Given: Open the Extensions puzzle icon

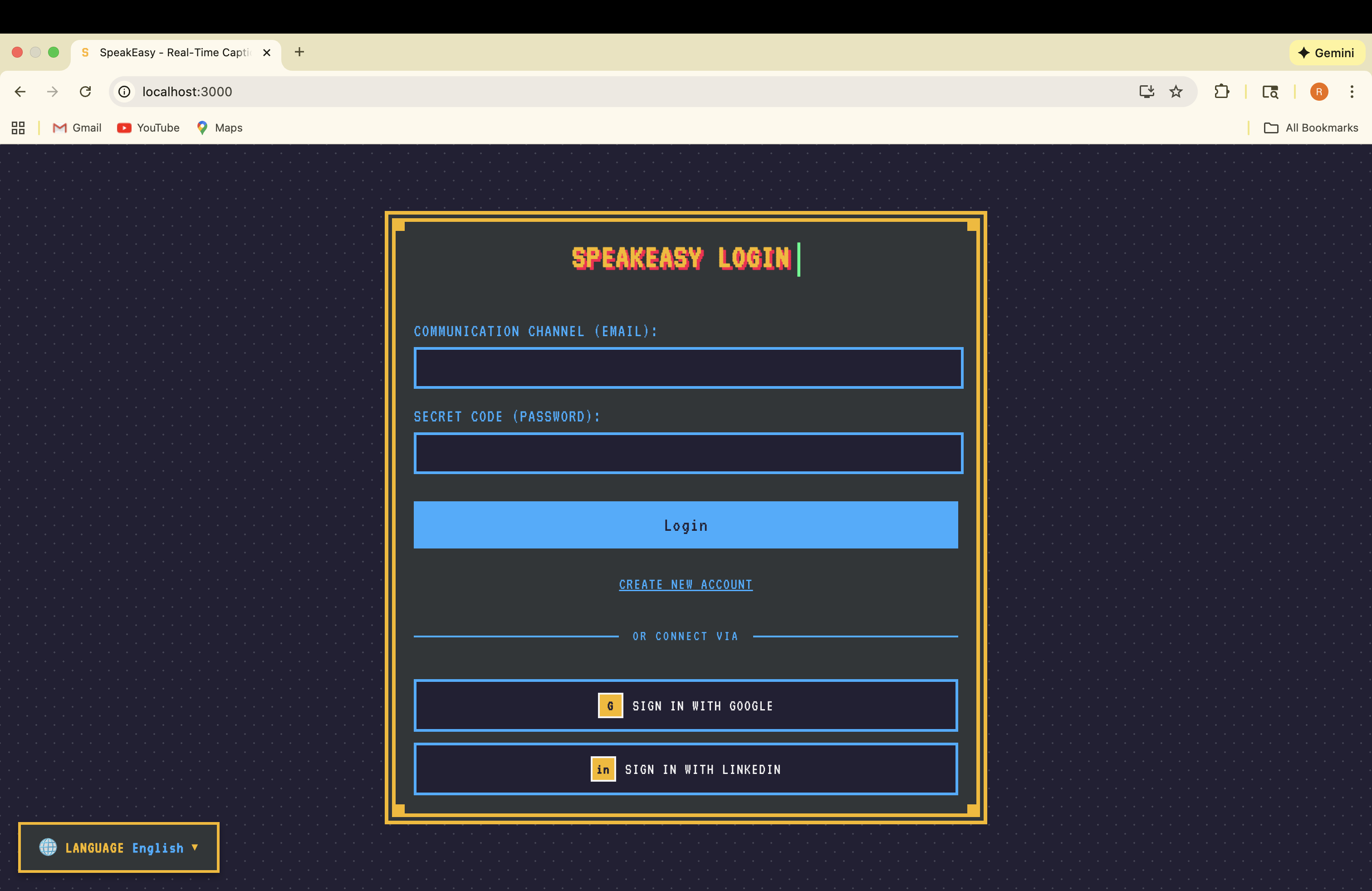Looking at the screenshot, I should [1221, 92].
